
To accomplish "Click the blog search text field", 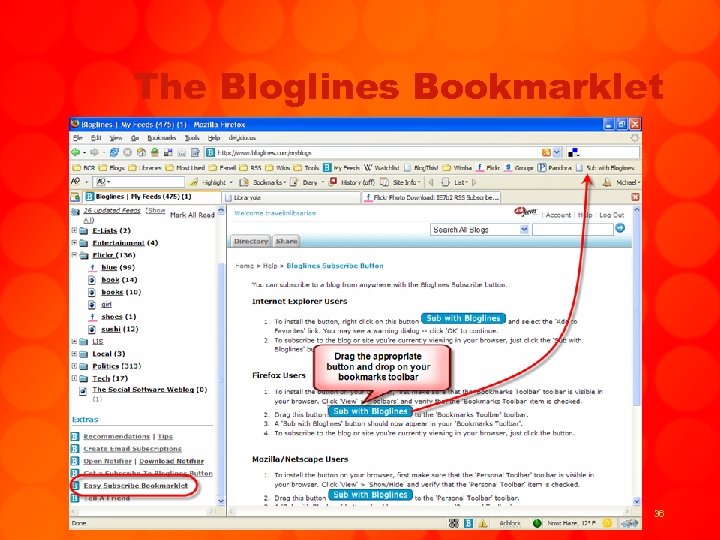I will (x=573, y=229).
